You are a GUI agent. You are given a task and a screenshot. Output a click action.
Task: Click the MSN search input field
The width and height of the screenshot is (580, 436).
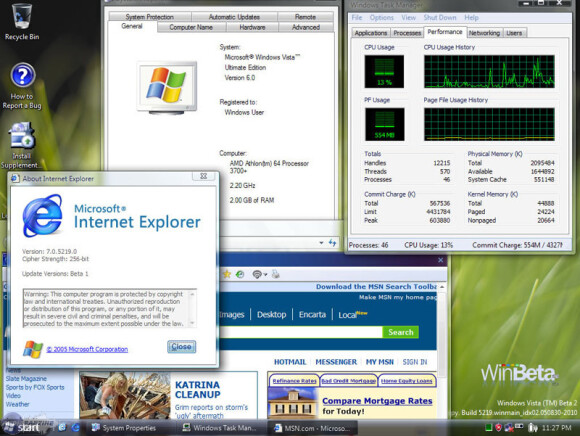(x=301, y=332)
